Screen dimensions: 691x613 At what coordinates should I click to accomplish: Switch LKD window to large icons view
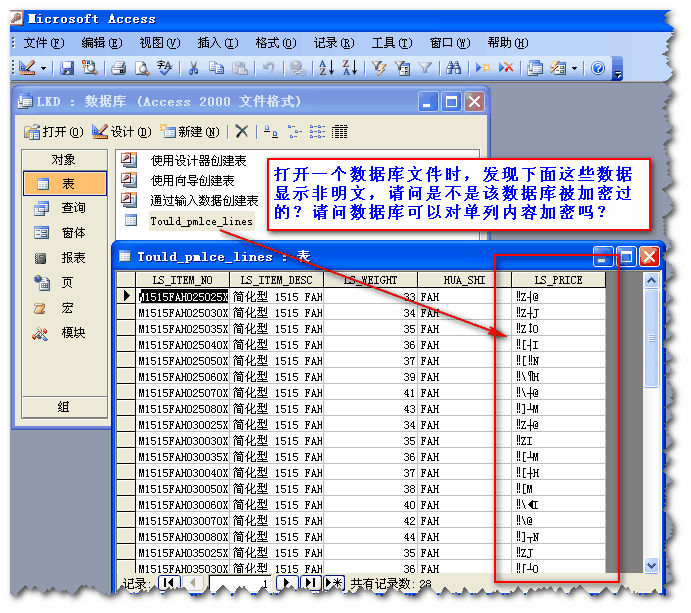(x=271, y=131)
